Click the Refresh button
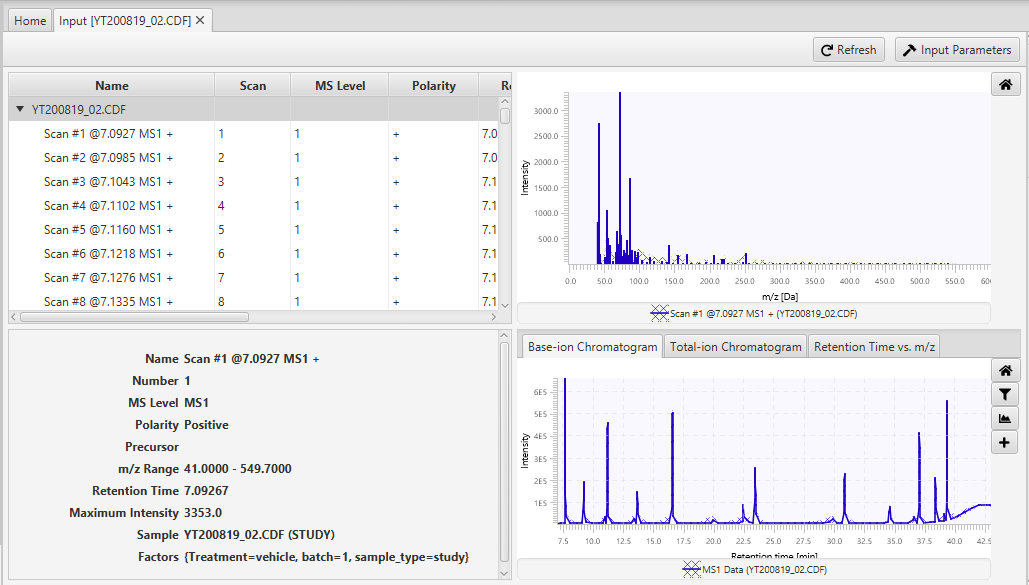Viewport: 1029px width, 585px height. pos(849,50)
